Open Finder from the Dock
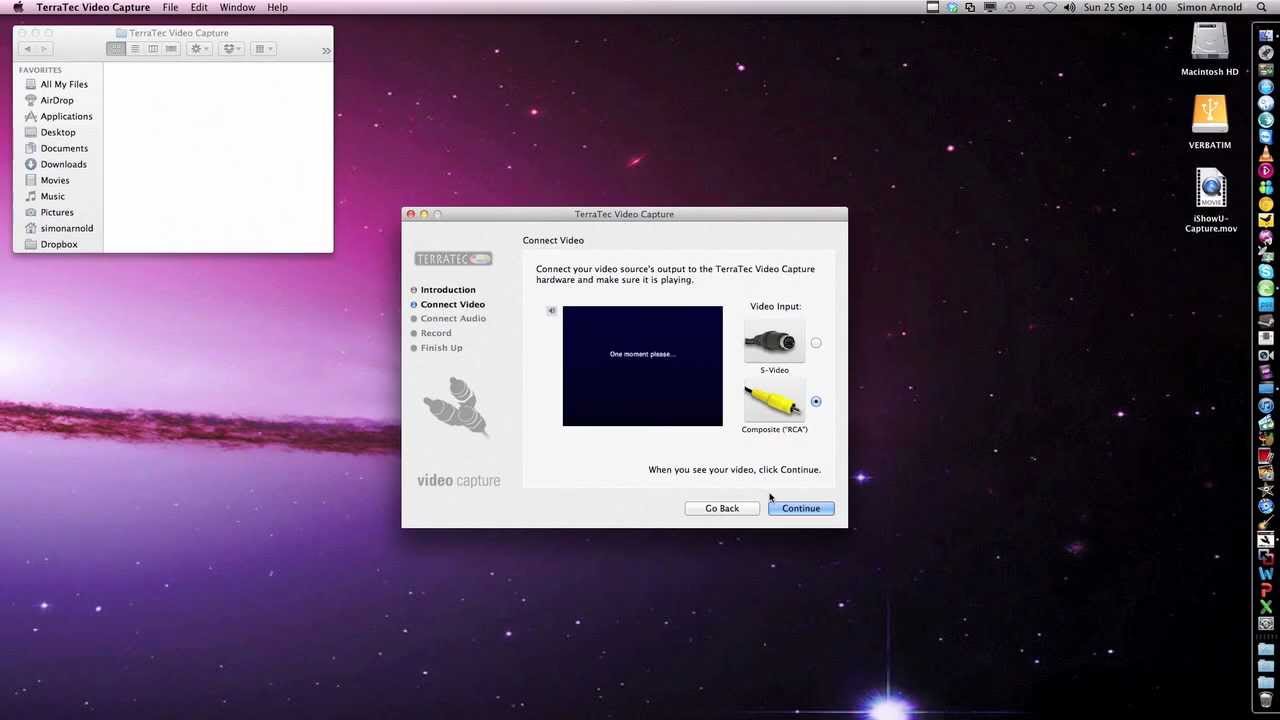Screen dimensions: 1280x720 [1266, 36]
